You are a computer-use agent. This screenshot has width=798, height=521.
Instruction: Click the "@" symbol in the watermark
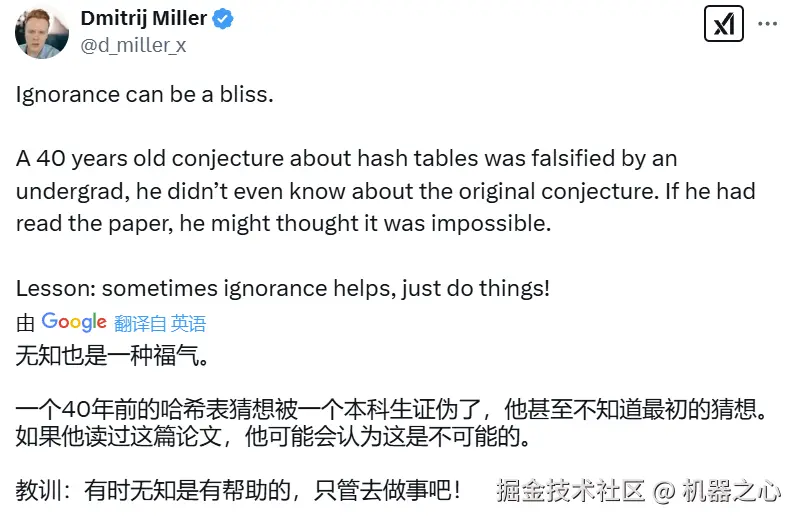pos(664,491)
